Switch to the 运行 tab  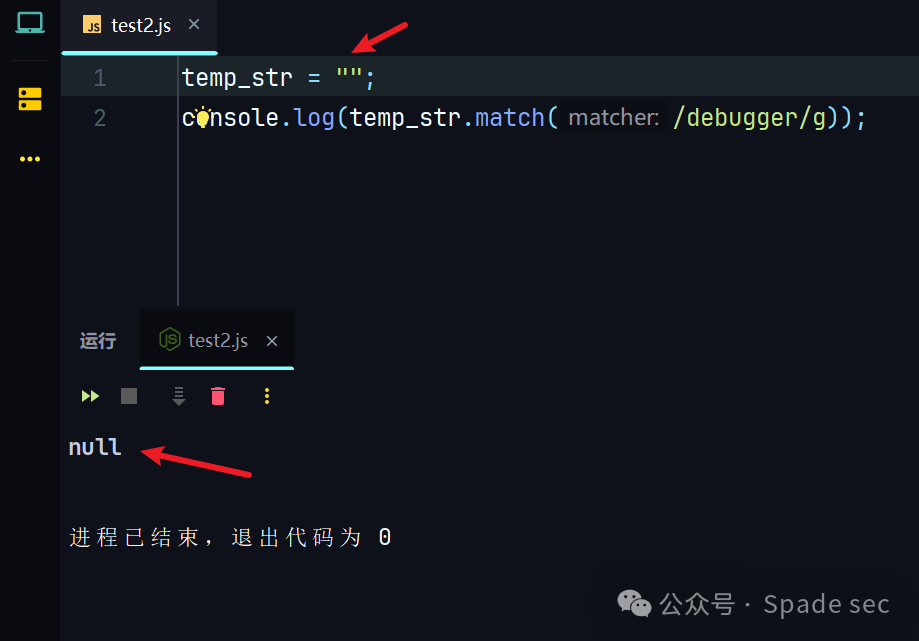[97, 340]
